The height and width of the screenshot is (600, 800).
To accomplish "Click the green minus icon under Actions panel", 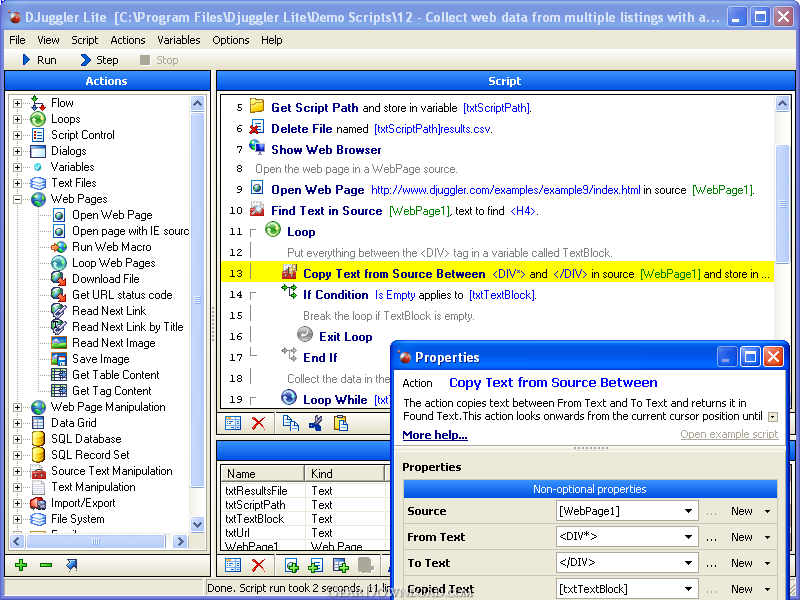I will (46, 566).
